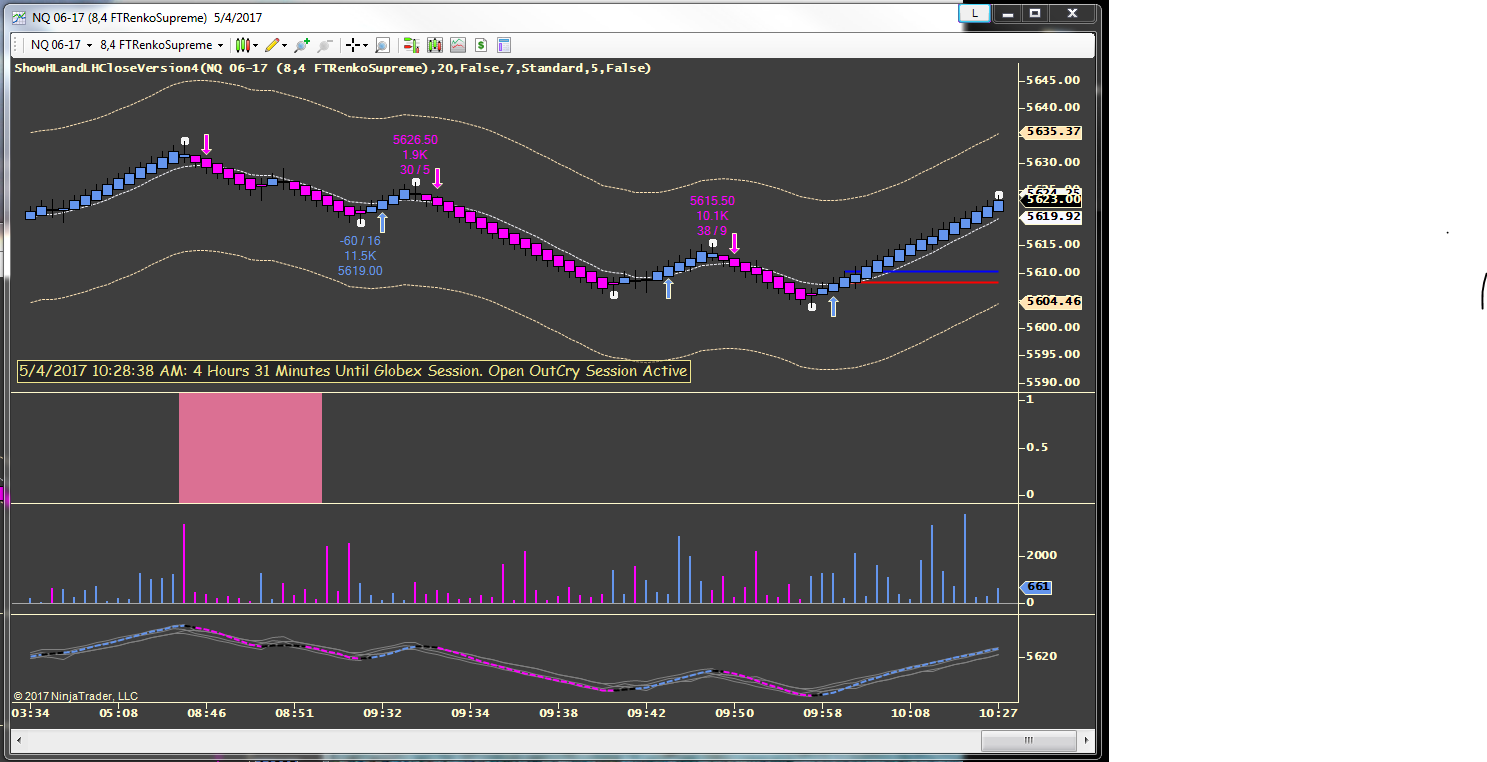Click the 2000 volume axis label
Viewport: 1487px width, 762px height.
[1043, 555]
